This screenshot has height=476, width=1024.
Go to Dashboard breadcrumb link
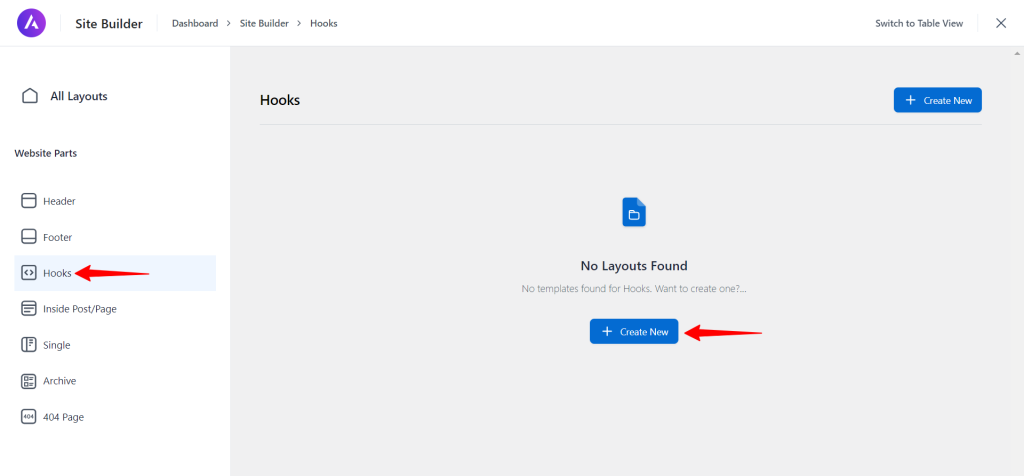coord(195,24)
